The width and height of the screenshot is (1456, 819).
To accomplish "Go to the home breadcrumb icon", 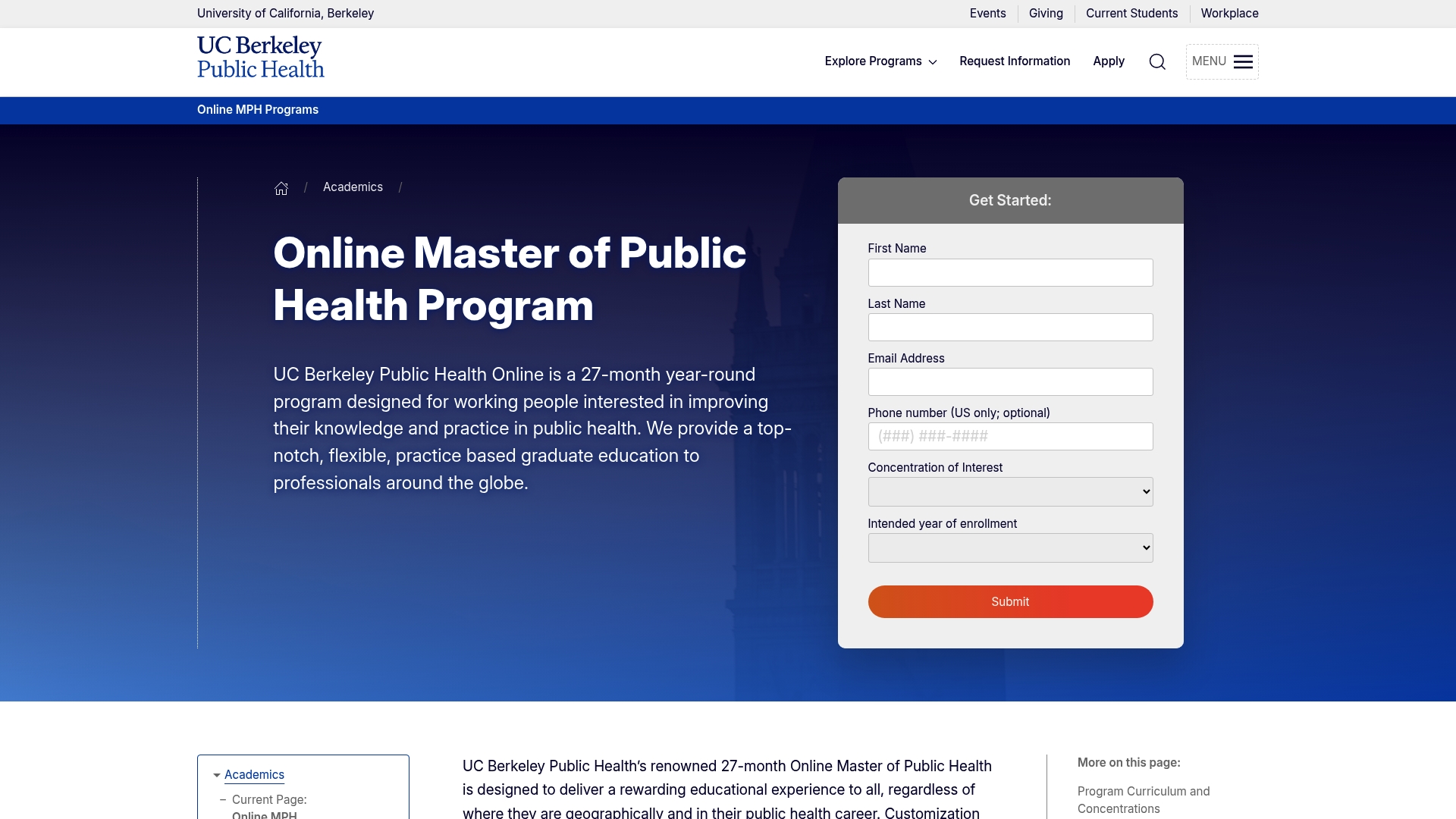I will (x=281, y=188).
